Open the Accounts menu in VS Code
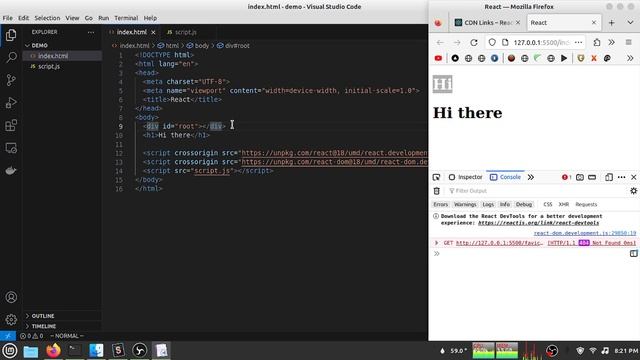Image resolution: width=640 pixels, height=360 pixels. pos(11,297)
